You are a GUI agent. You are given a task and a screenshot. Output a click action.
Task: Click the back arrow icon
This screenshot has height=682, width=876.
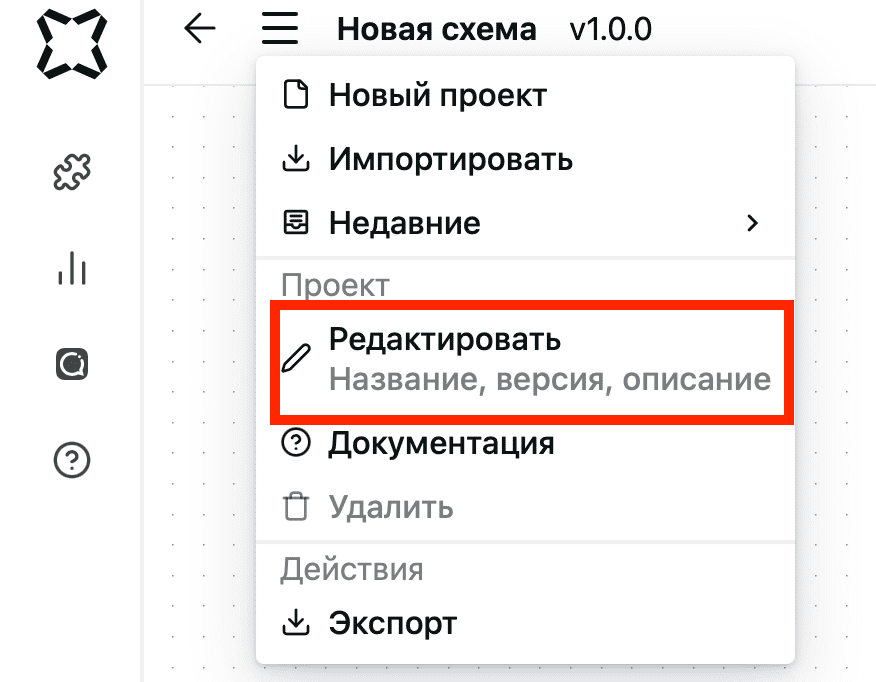(199, 28)
